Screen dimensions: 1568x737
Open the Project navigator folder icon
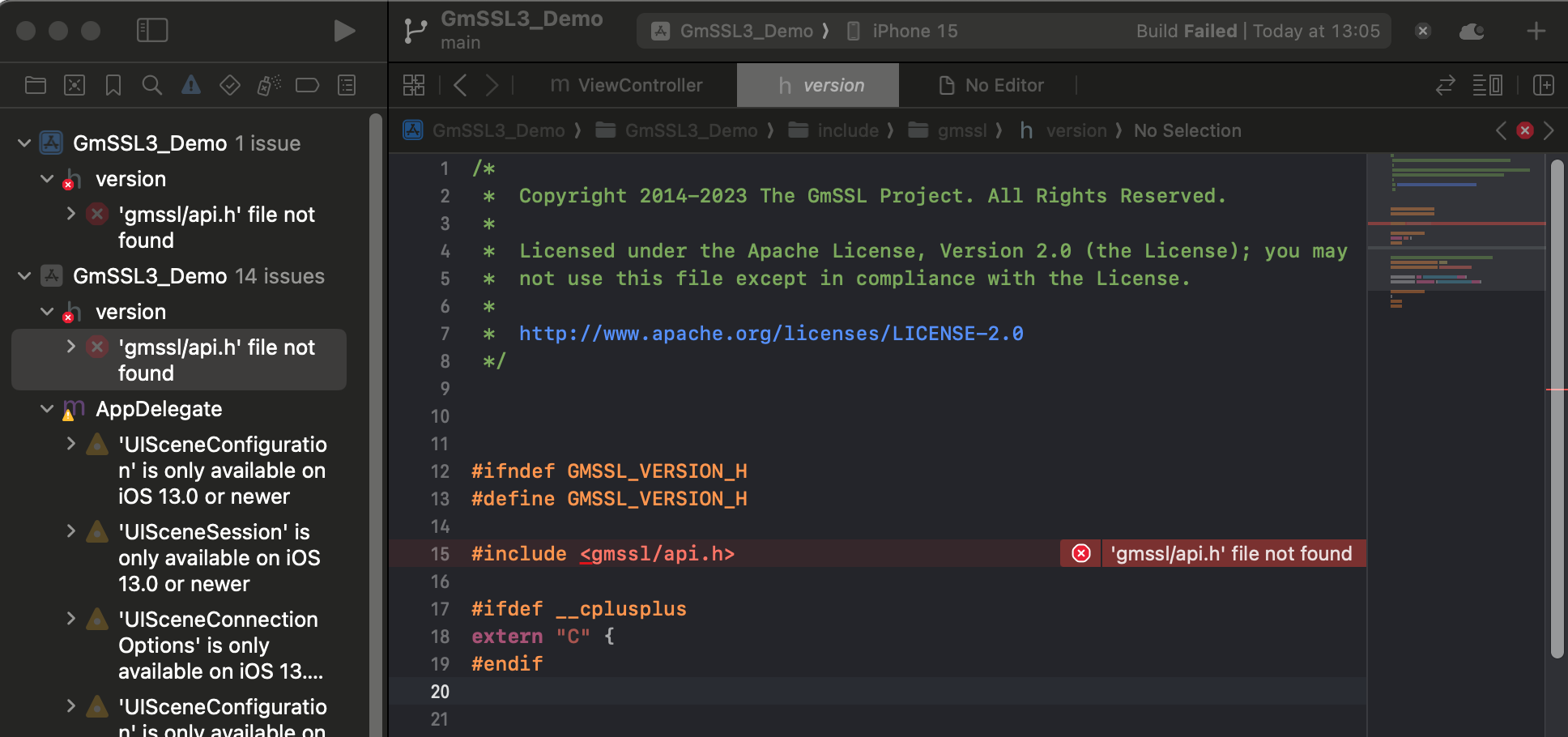pos(36,85)
